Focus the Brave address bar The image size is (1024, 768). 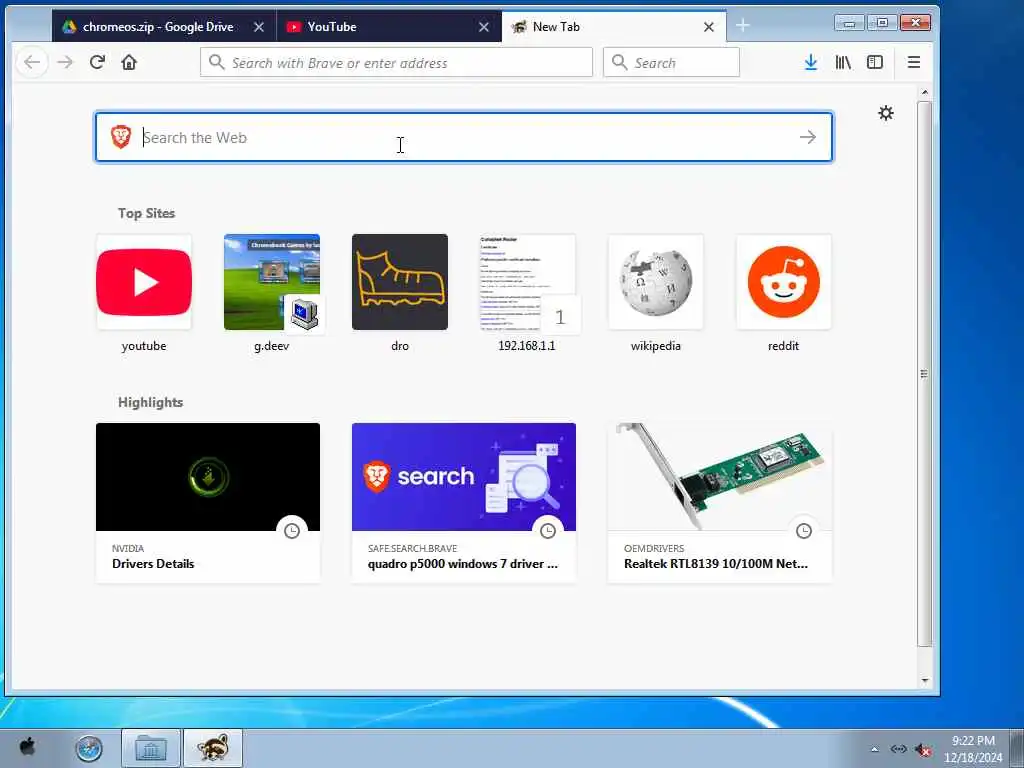click(x=396, y=63)
